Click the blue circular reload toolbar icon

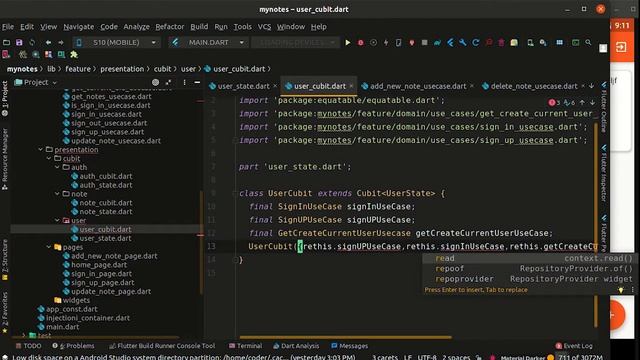pos(476,42)
